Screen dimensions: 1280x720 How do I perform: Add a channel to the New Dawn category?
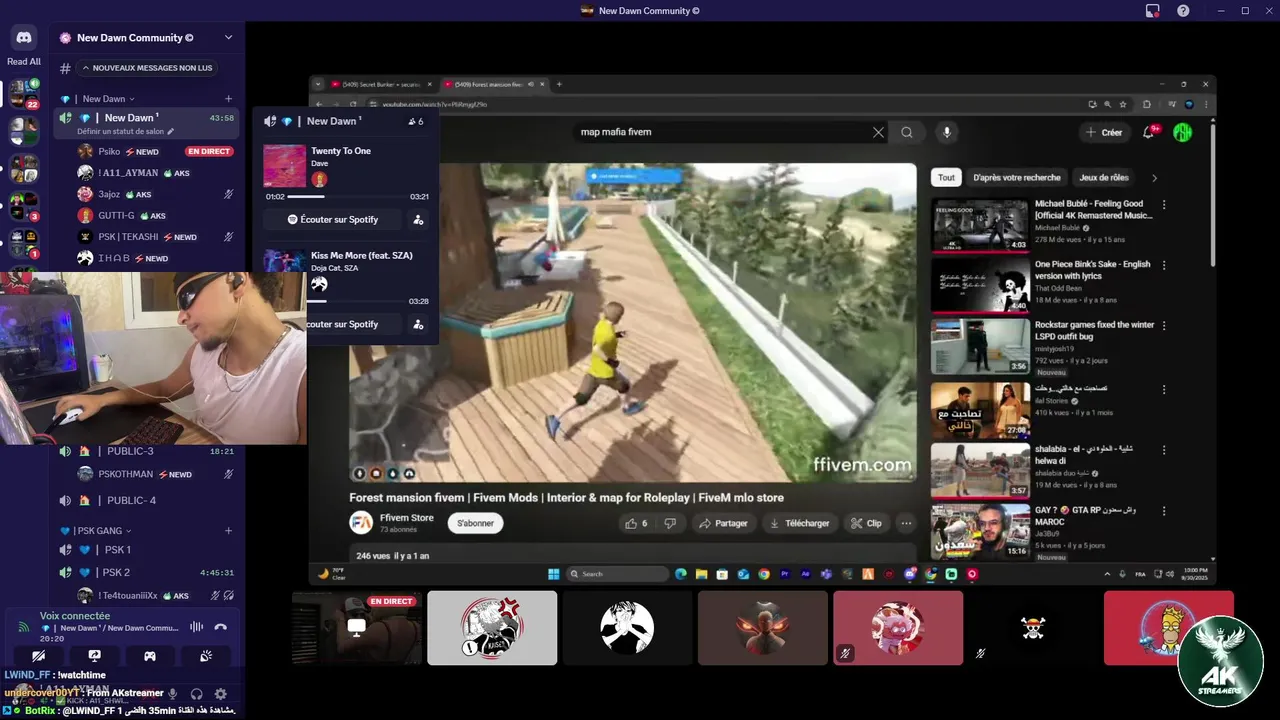229,99
